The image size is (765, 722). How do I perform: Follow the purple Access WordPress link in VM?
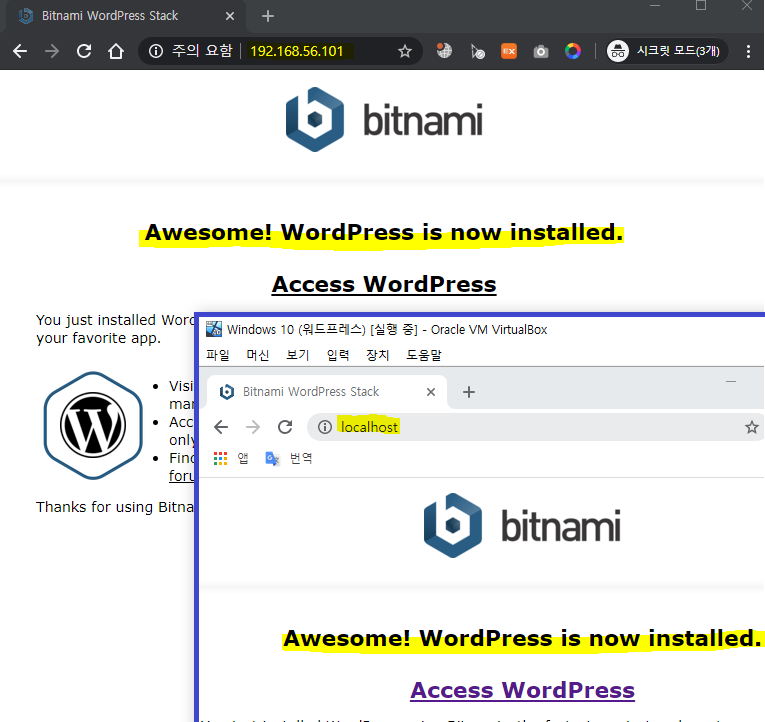tap(523, 690)
